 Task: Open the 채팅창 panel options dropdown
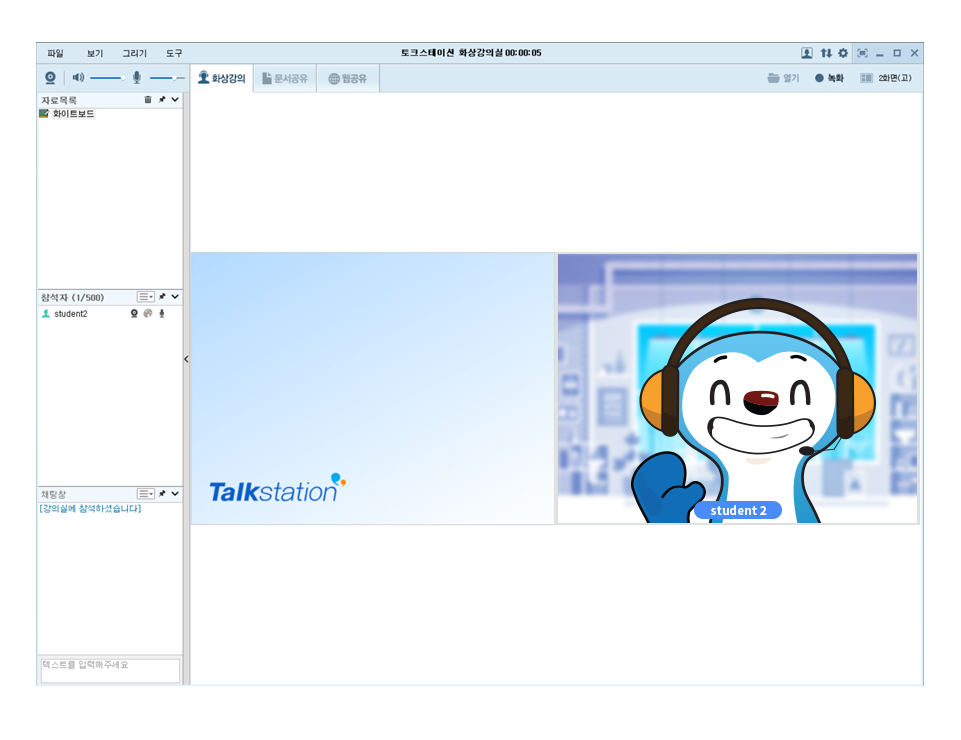tap(146, 494)
